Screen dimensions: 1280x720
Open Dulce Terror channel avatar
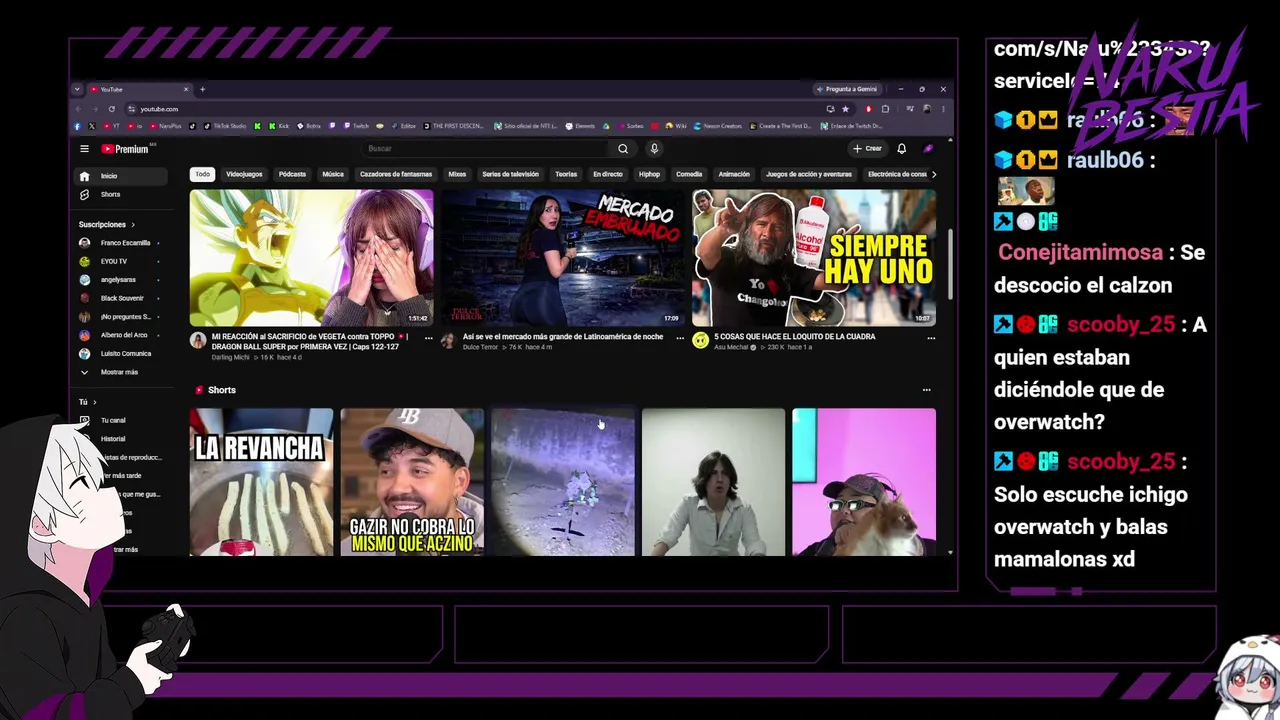pyautogui.click(x=449, y=340)
